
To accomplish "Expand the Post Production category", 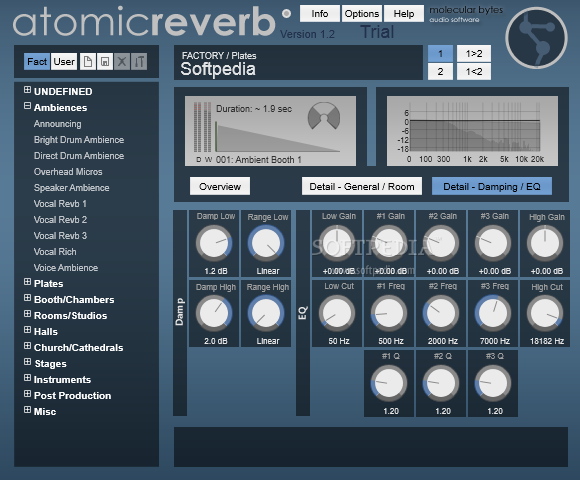I will (27, 394).
